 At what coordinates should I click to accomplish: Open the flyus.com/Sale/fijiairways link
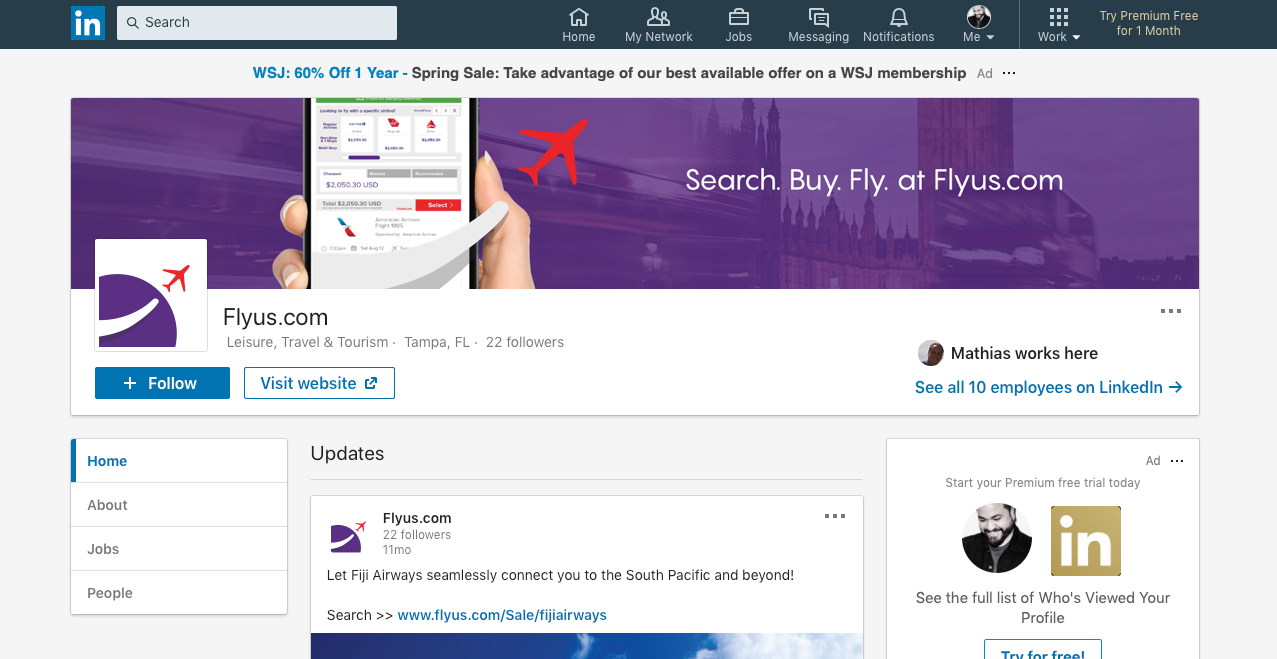point(502,615)
